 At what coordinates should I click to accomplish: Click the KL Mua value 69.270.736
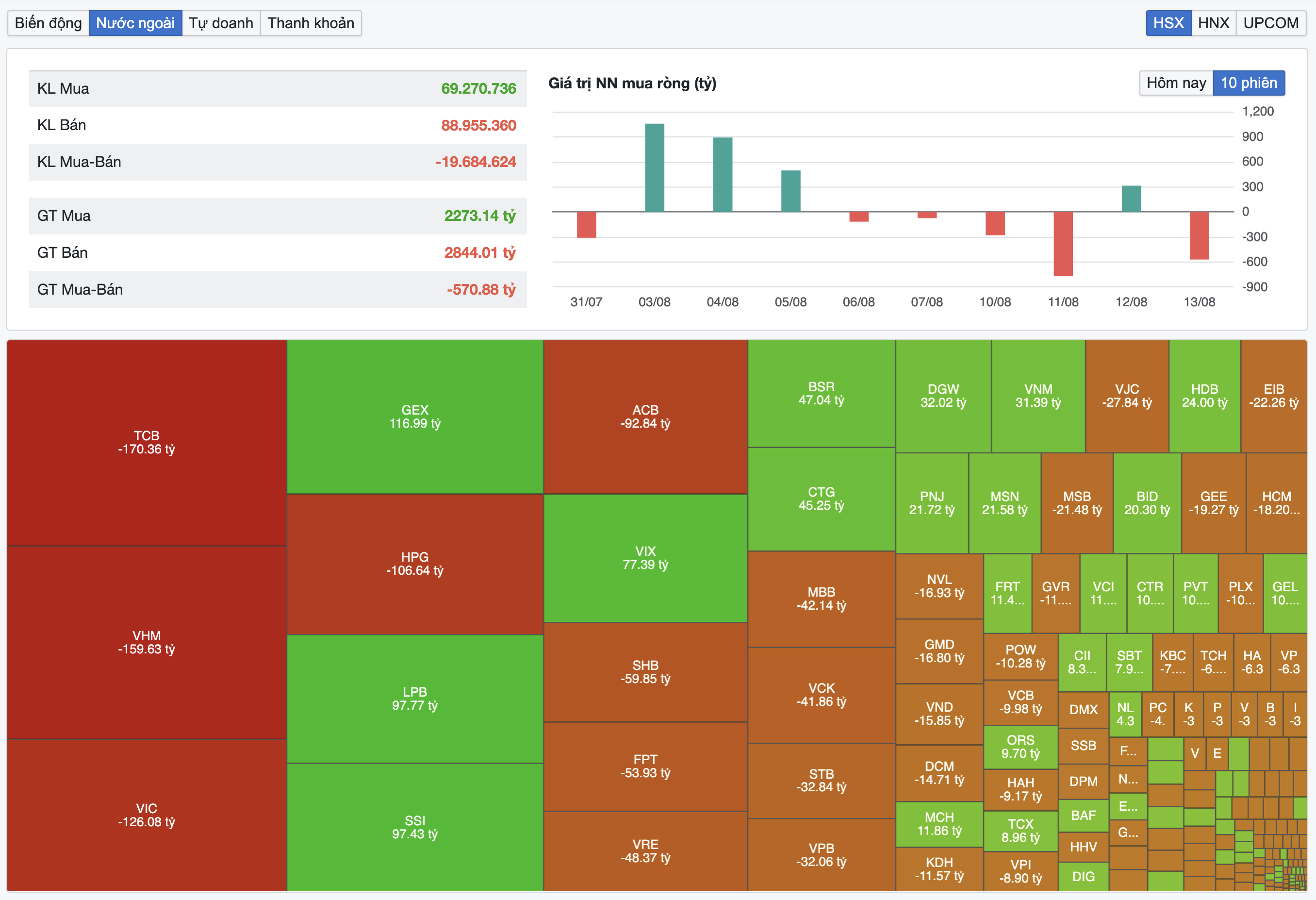tap(478, 89)
